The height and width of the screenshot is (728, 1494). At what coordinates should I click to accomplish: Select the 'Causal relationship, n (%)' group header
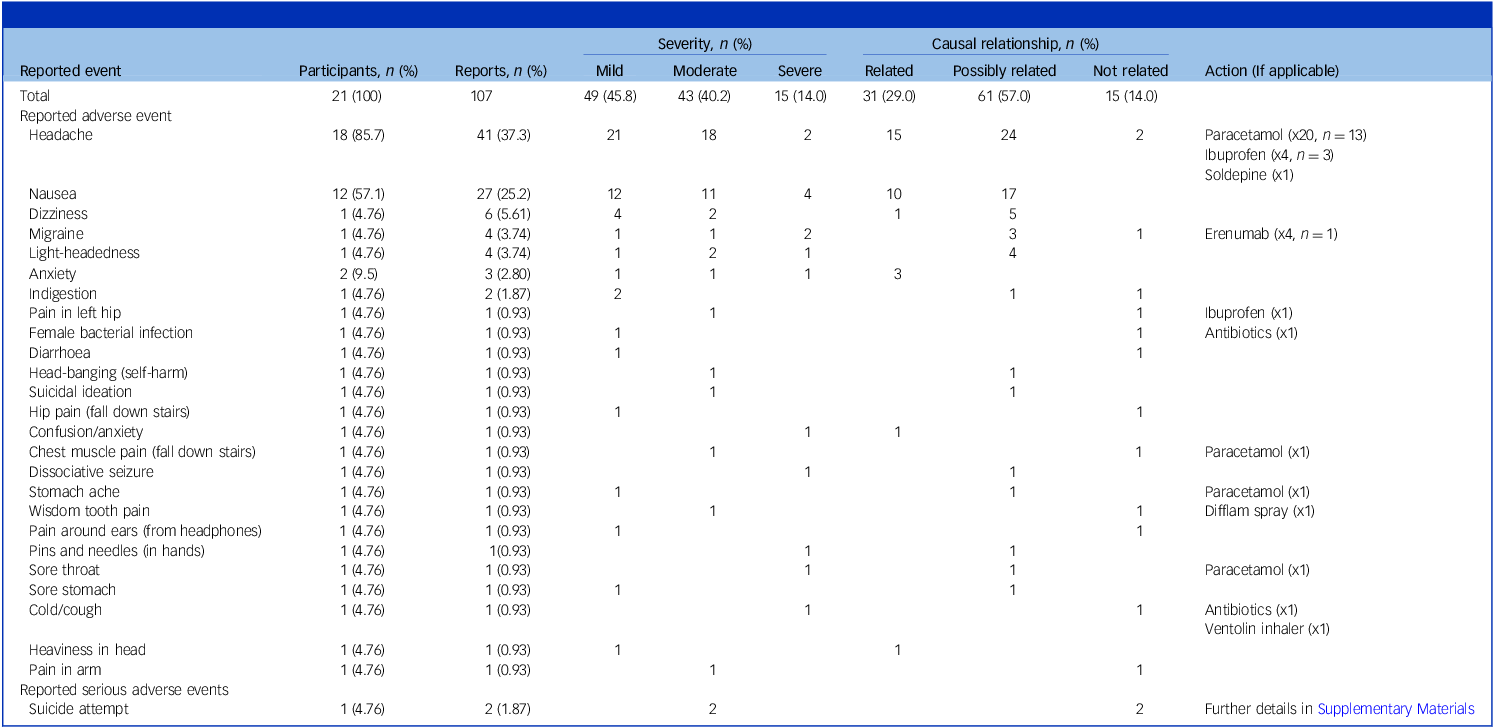tap(1015, 45)
